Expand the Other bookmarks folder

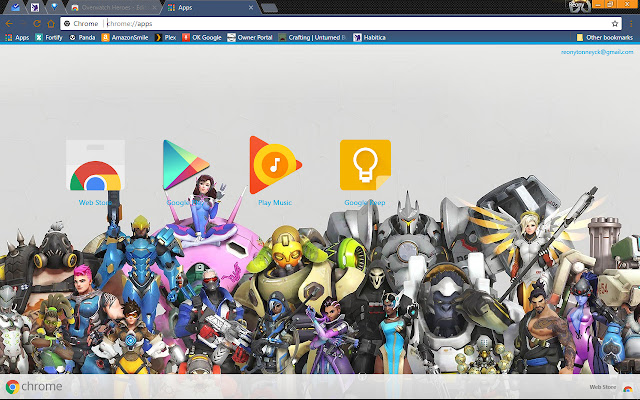pos(604,38)
